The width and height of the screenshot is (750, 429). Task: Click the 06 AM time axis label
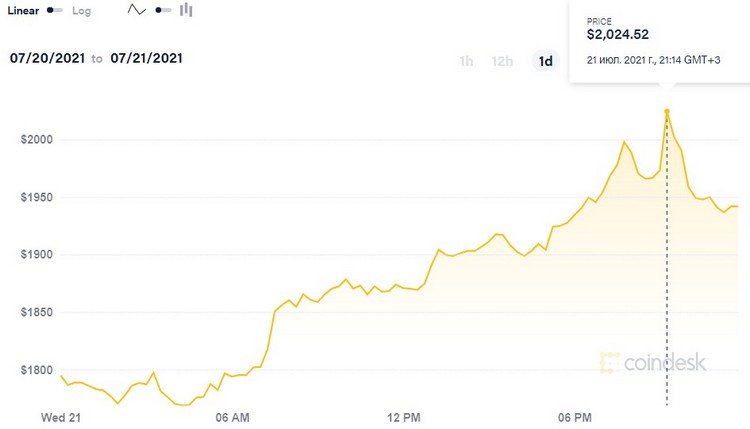233,415
